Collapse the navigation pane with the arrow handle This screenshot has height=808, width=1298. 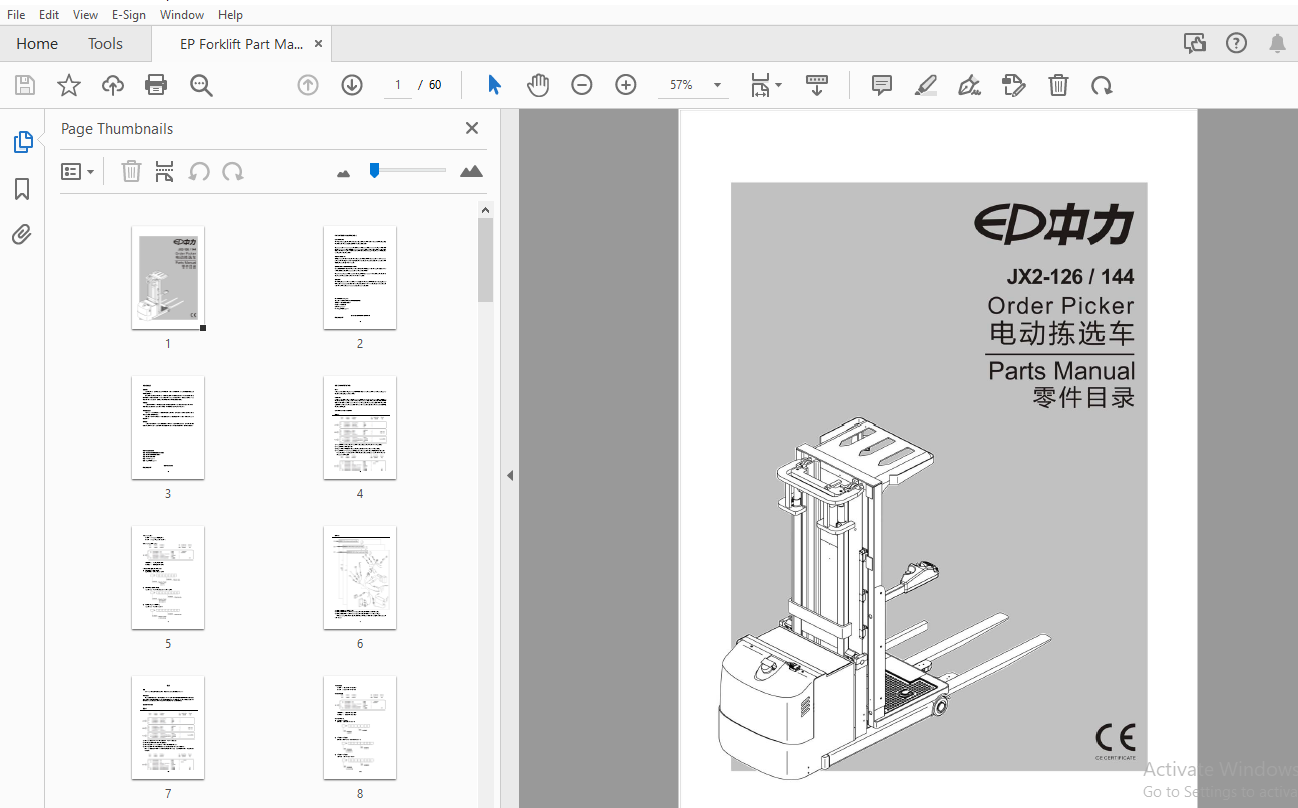tap(510, 476)
